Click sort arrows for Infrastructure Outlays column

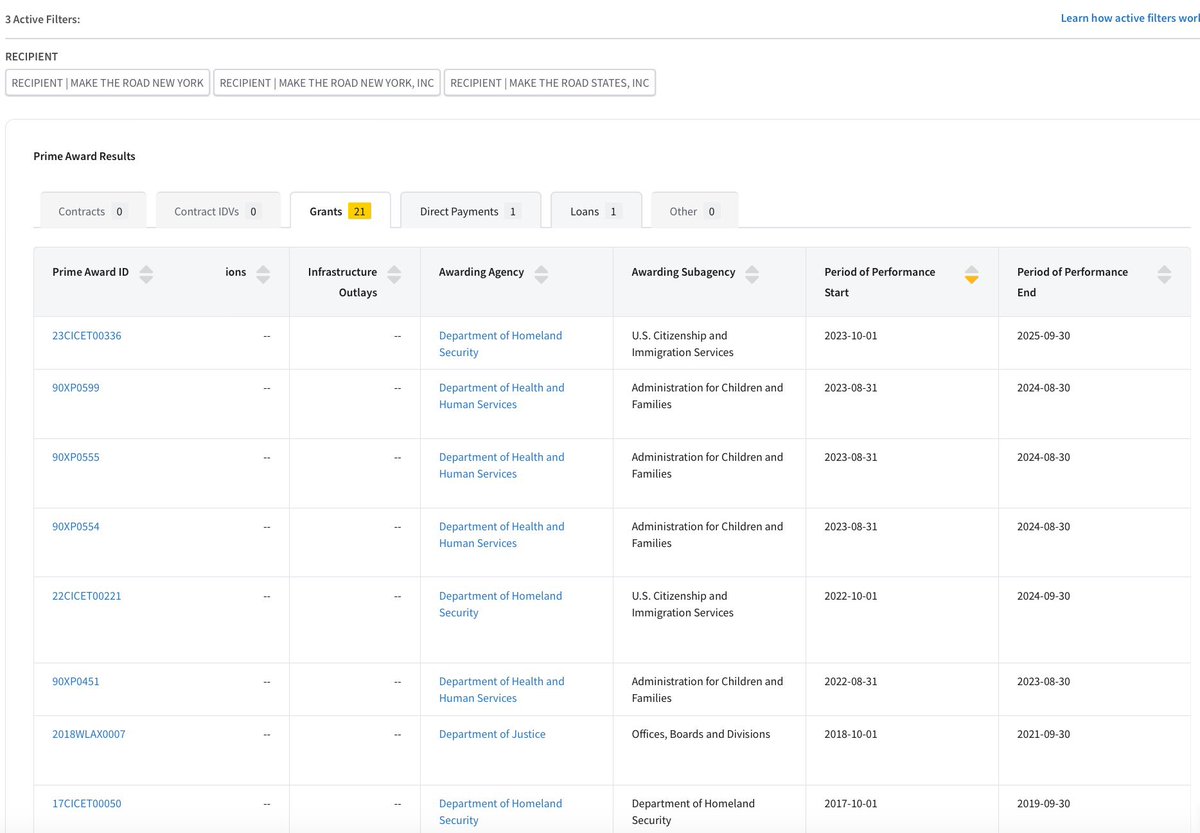tap(394, 273)
